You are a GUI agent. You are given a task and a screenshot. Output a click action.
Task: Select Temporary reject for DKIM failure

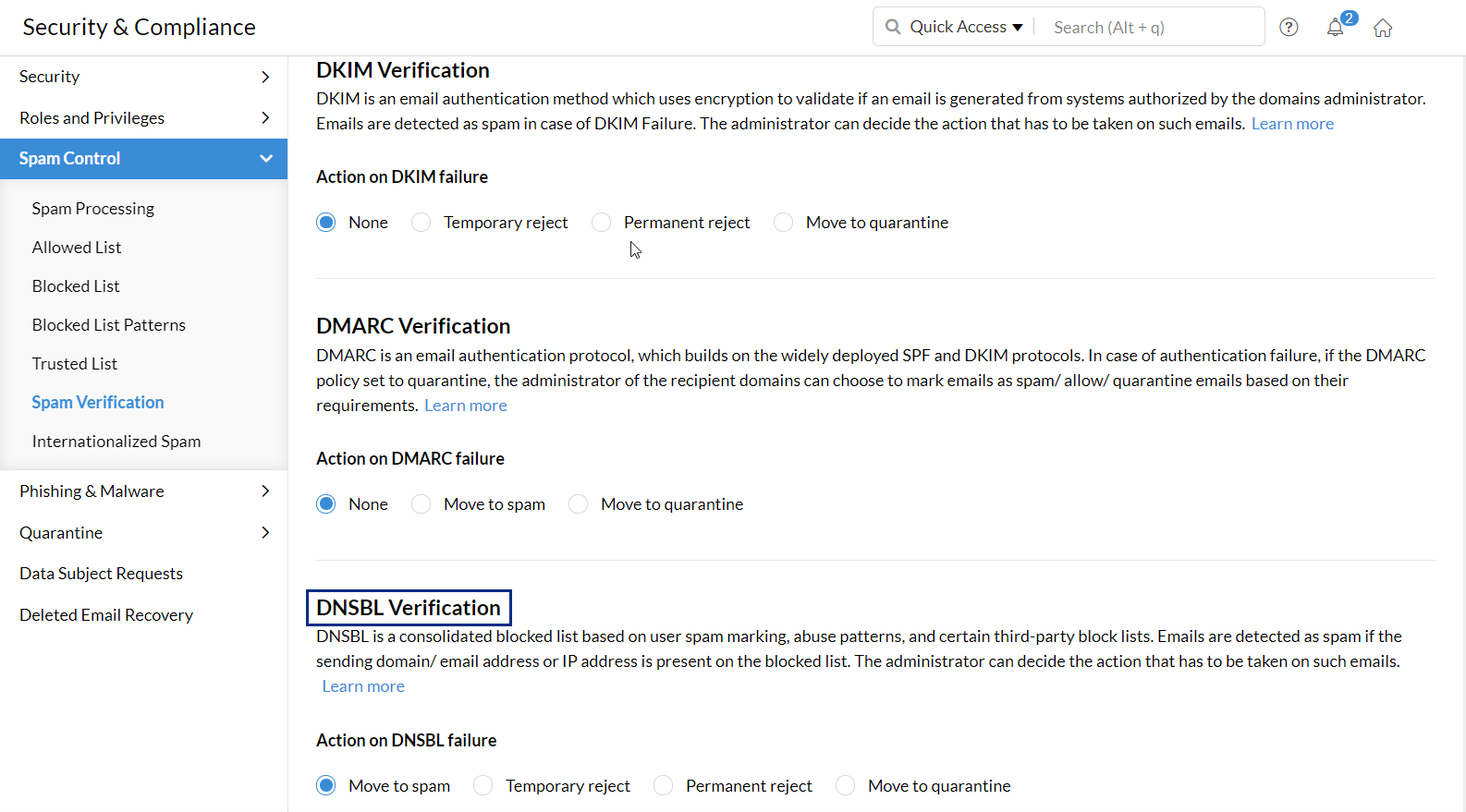(x=421, y=223)
